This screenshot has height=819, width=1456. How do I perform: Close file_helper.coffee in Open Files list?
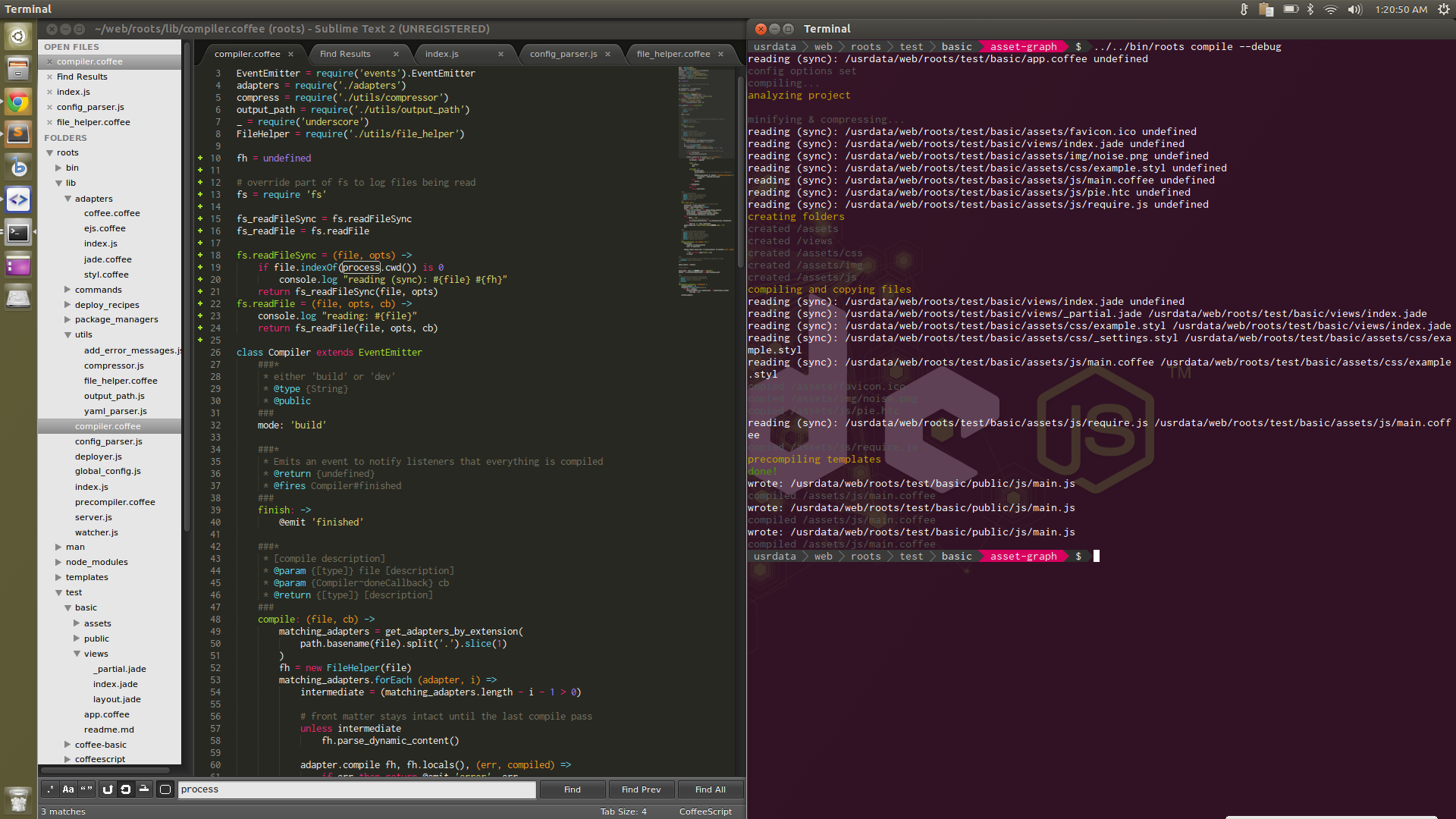coord(49,122)
